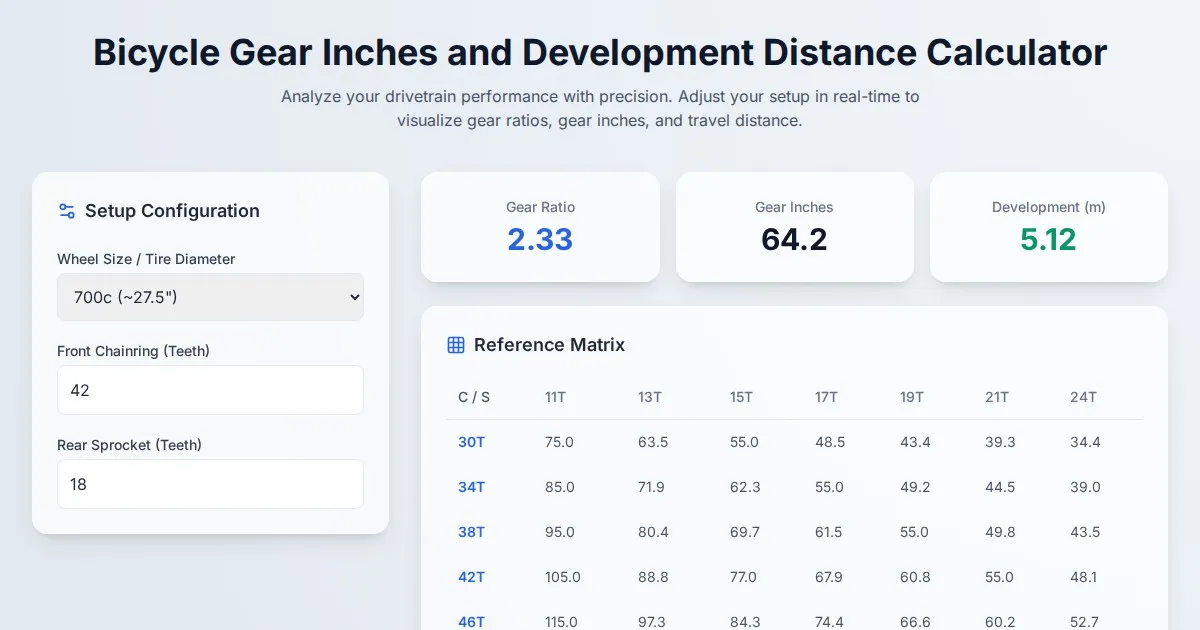The image size is (1200, 630).
Task: Select the 34T chainring row header
Action: 471,487
